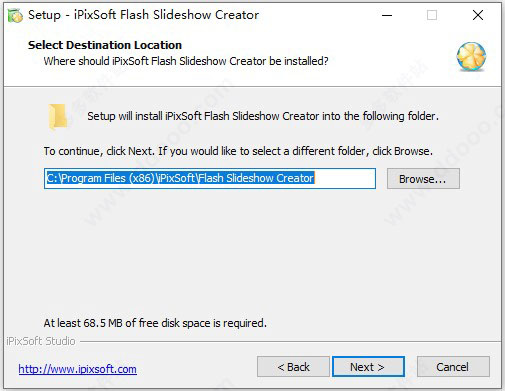Close the Setup dialog with the X
This screenshot has width=505, height=391.
pyautogui.click(x=478, y=15)
